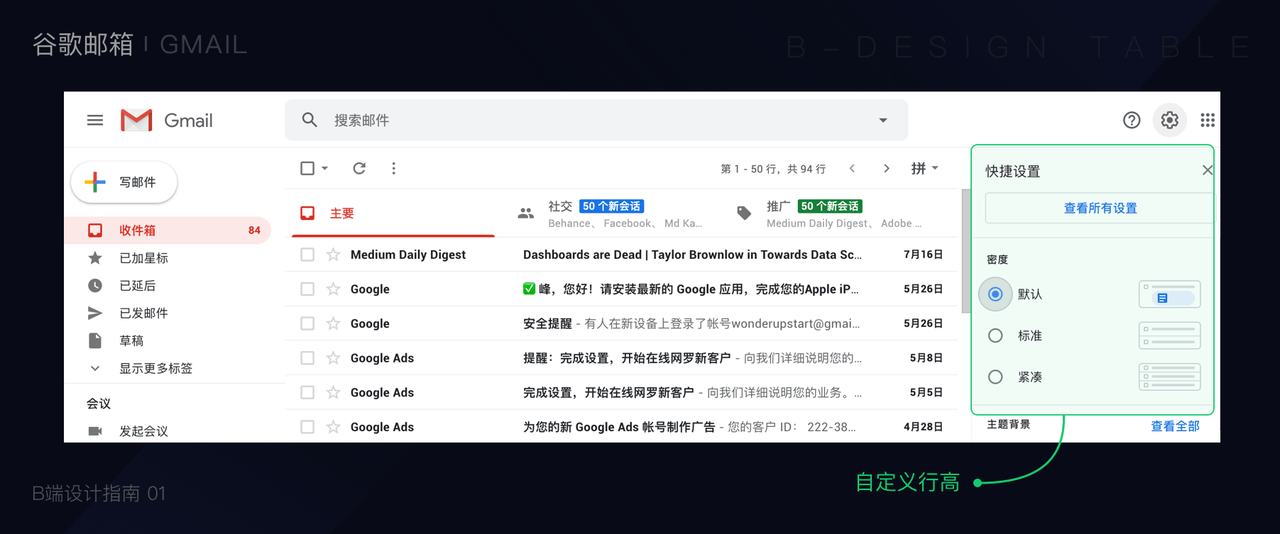1280x534 pixels.
Task: Switch to the 社交 social tab
Action: tap(611, 213)
